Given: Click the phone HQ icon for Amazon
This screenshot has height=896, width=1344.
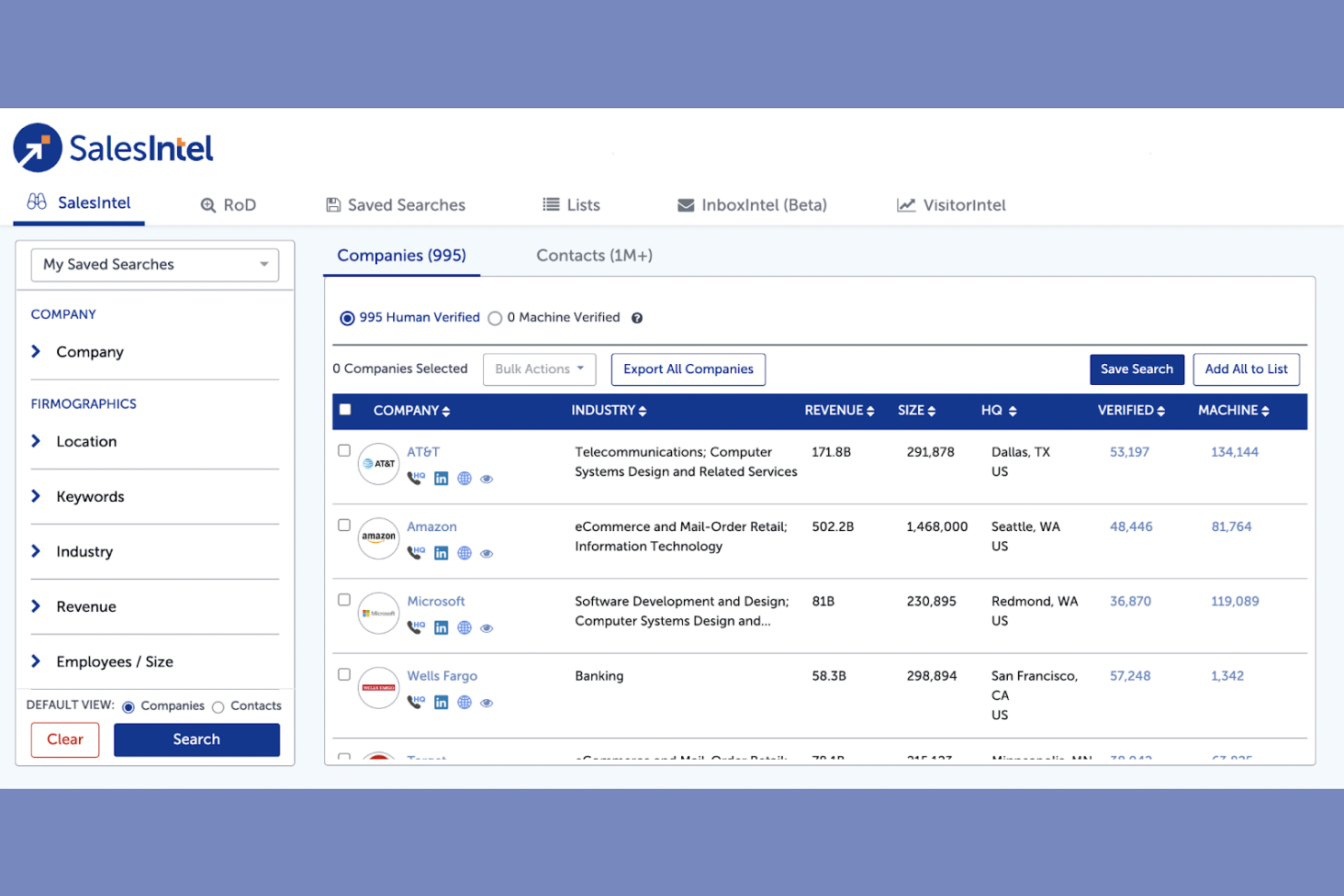Looking at the screenshot, I should point(416,553).
